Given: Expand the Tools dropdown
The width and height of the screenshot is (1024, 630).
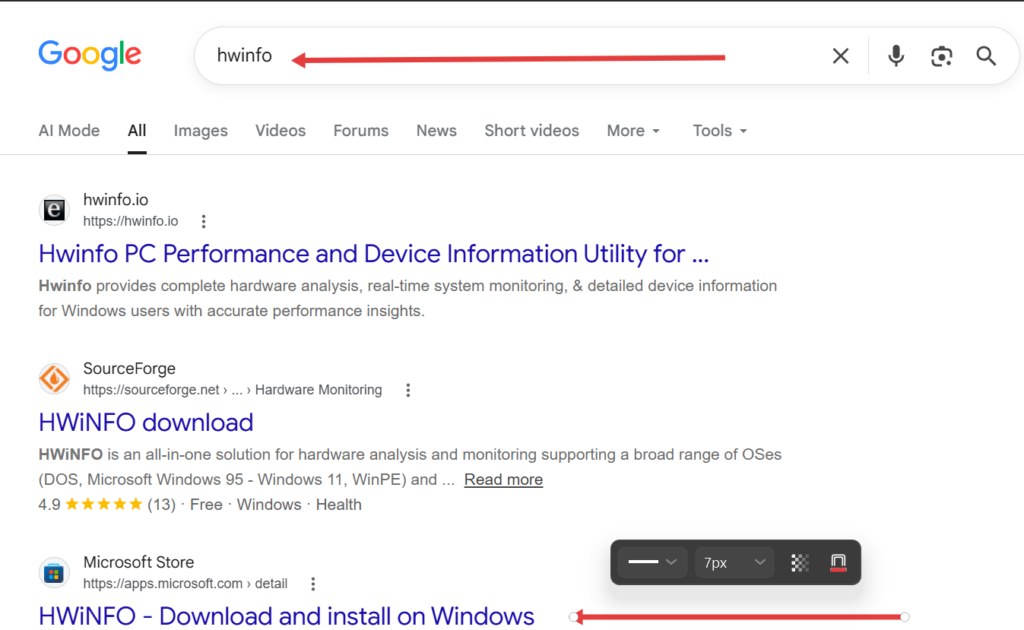Looking at the screenshot, I should click(720, 131).
